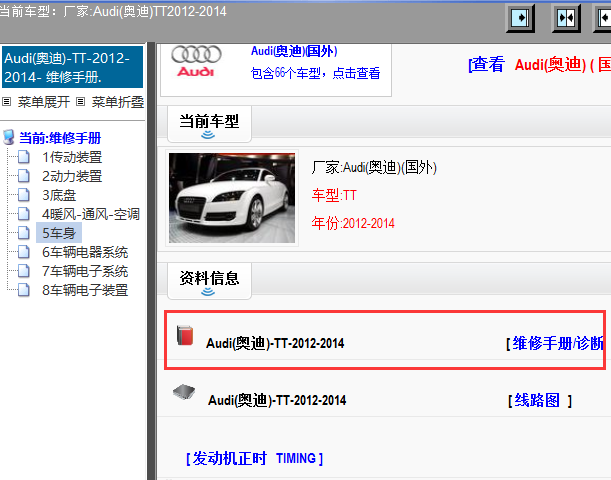Viewport: 611px width, 480px height.
Task: Open the 3底盘 chapter
Action: coord(59,195)
